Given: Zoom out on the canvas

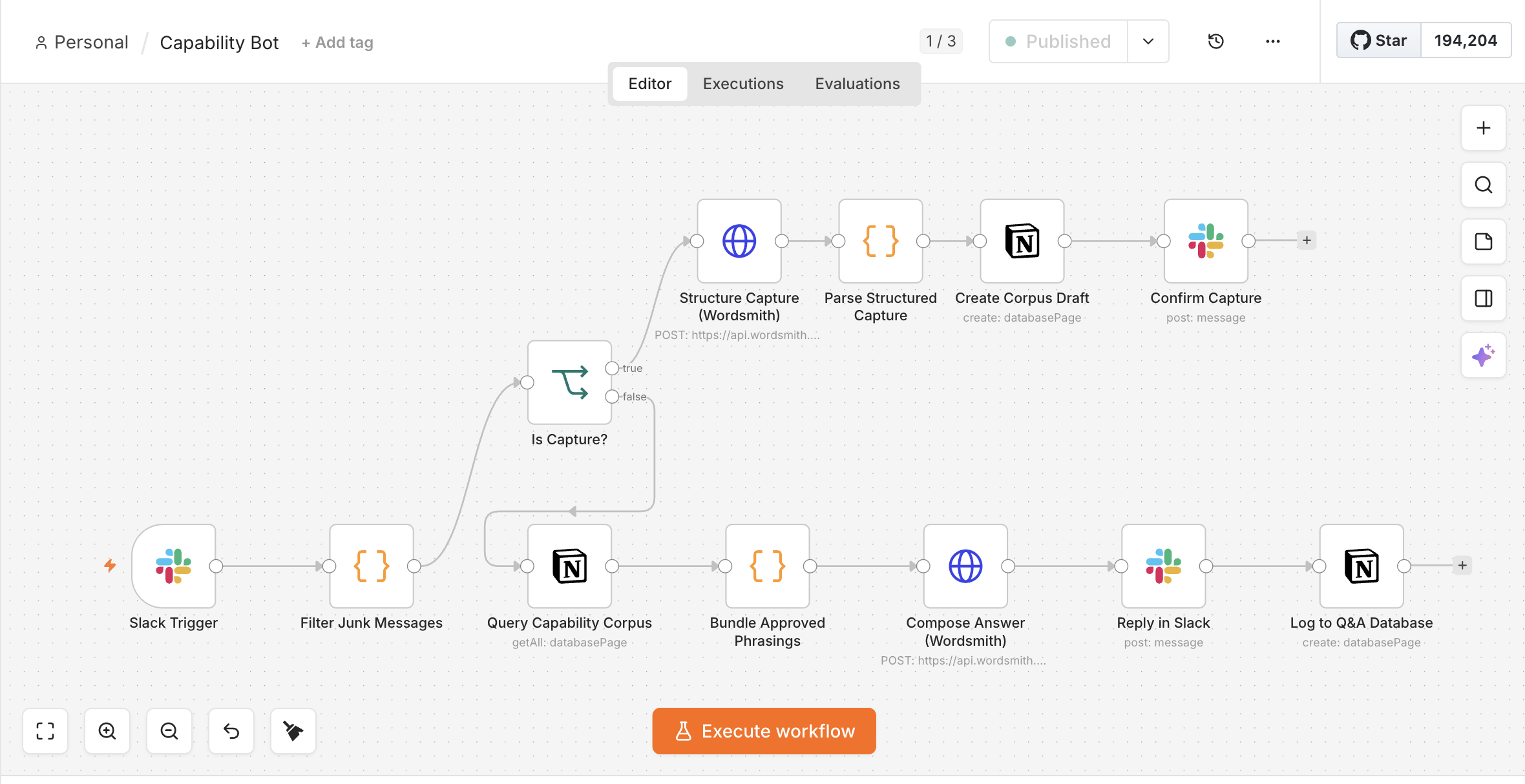Looking at the screenshot, I should tap(169, 731).
